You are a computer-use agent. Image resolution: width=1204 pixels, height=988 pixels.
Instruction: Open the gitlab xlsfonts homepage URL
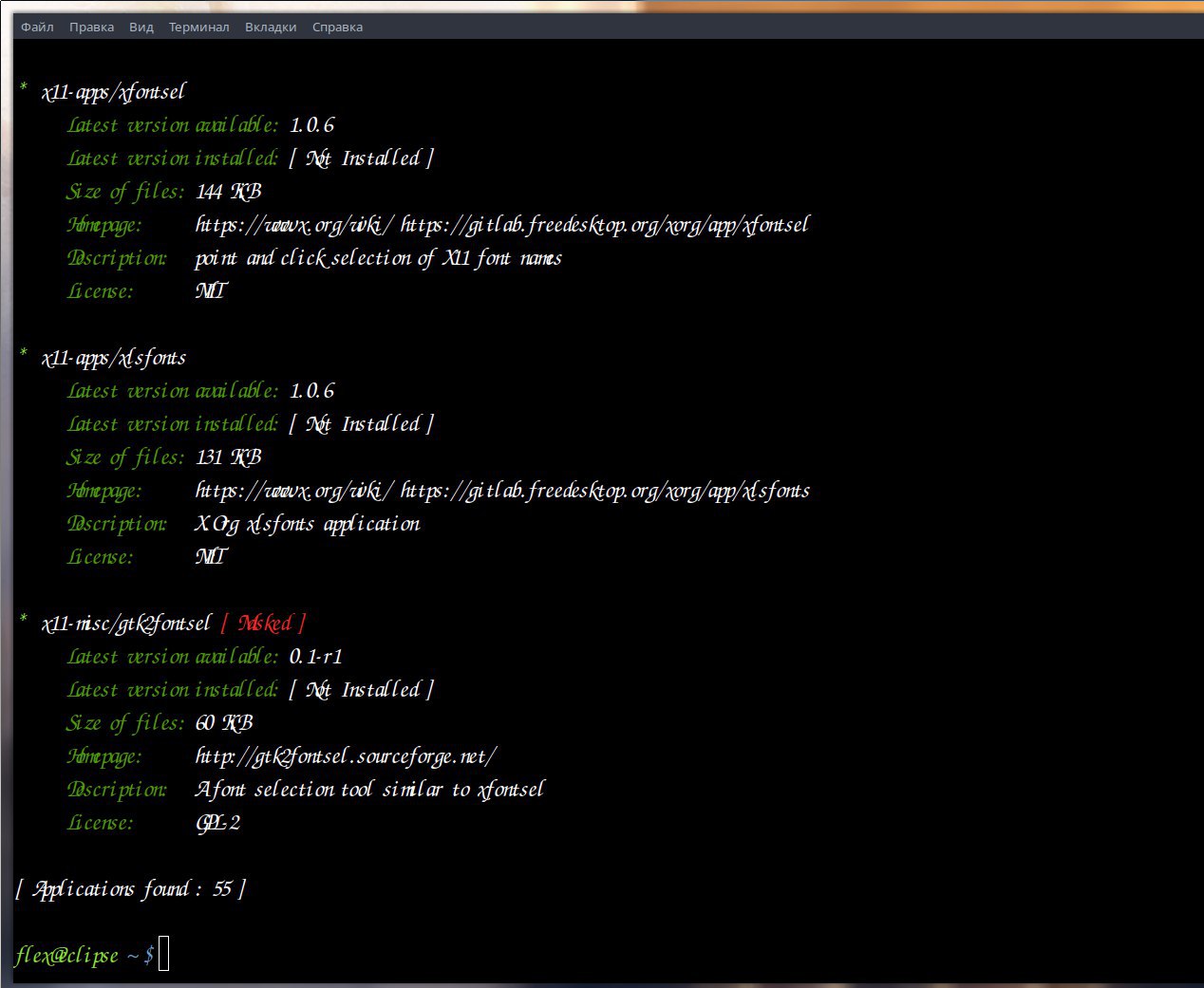point(605,492)
